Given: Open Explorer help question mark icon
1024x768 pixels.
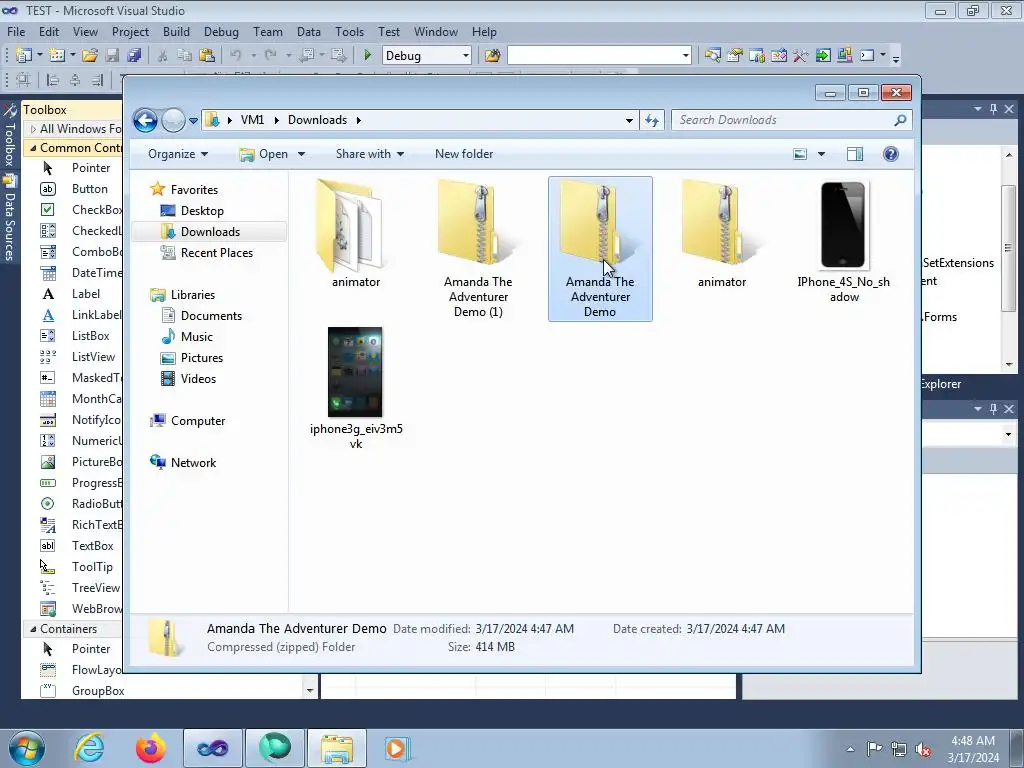Looking at the screenshot, I should point(891,154).
